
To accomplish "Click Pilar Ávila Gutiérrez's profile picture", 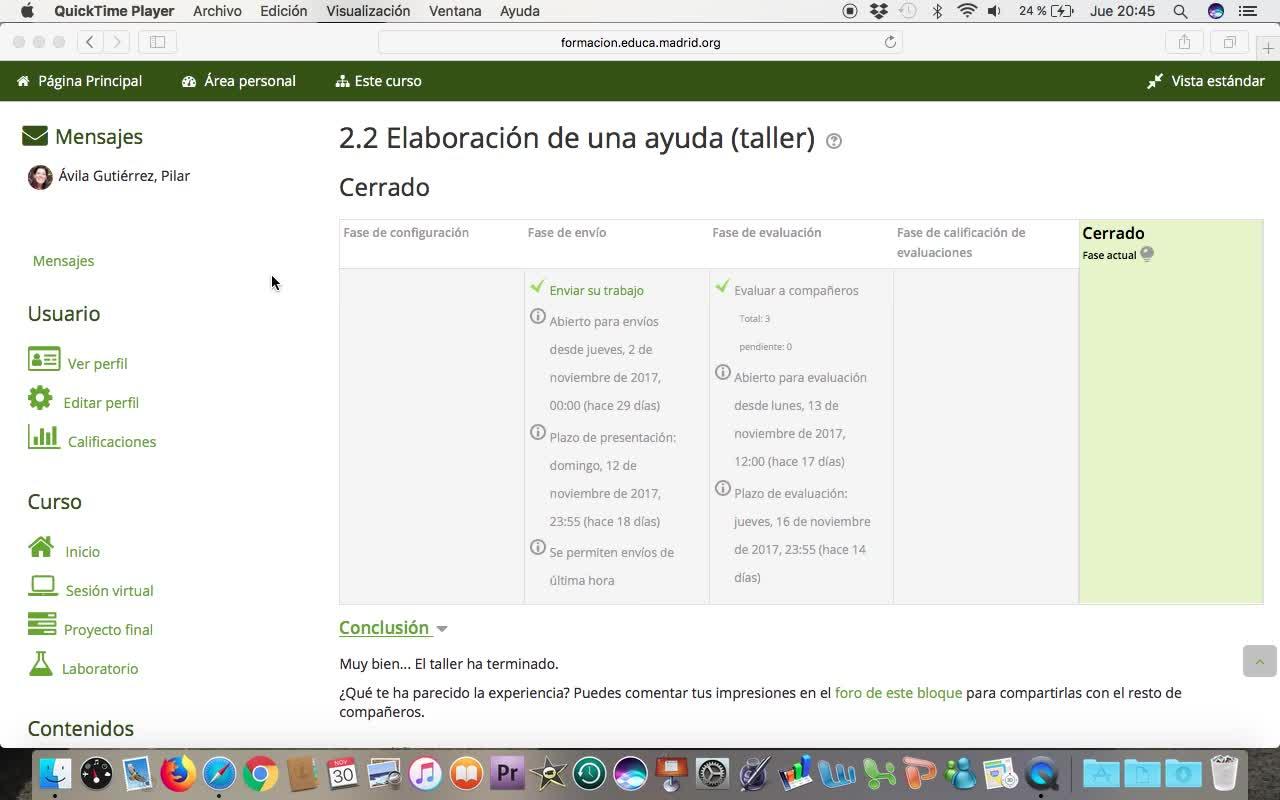I will 40,177.
